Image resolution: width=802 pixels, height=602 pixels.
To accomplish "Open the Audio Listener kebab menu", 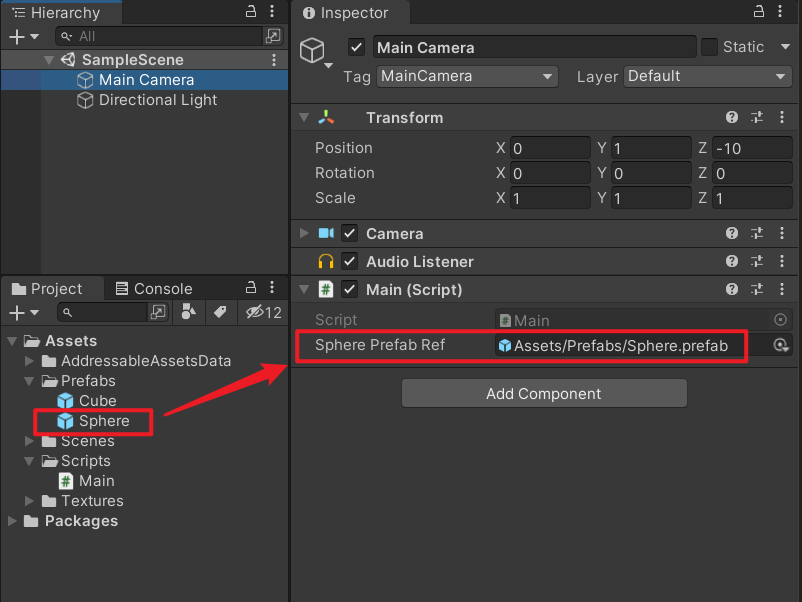I will [x=782, y=262].
